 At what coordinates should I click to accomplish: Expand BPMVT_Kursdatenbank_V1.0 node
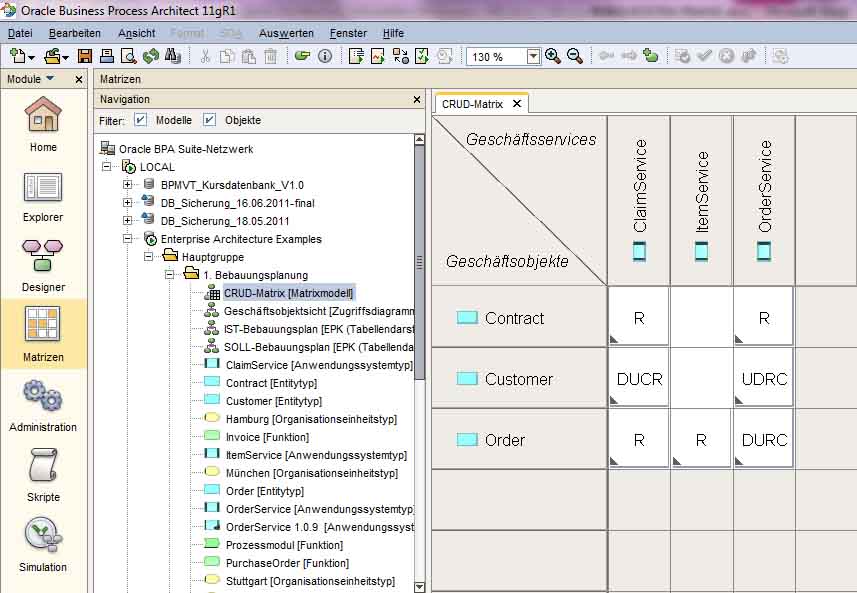pyautogui.click(x=127, y=185)
